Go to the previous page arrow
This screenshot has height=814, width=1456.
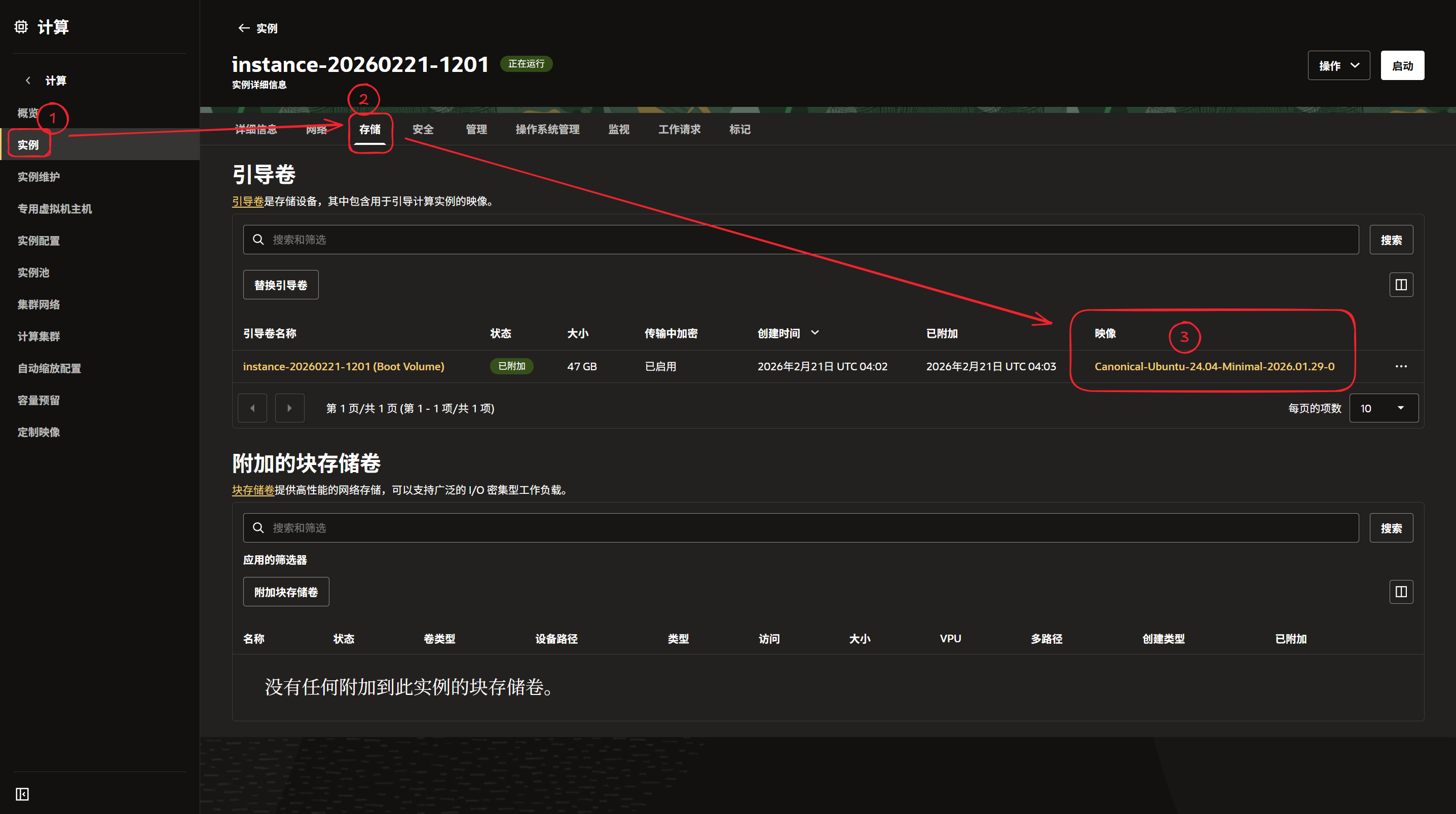[252, 408]
